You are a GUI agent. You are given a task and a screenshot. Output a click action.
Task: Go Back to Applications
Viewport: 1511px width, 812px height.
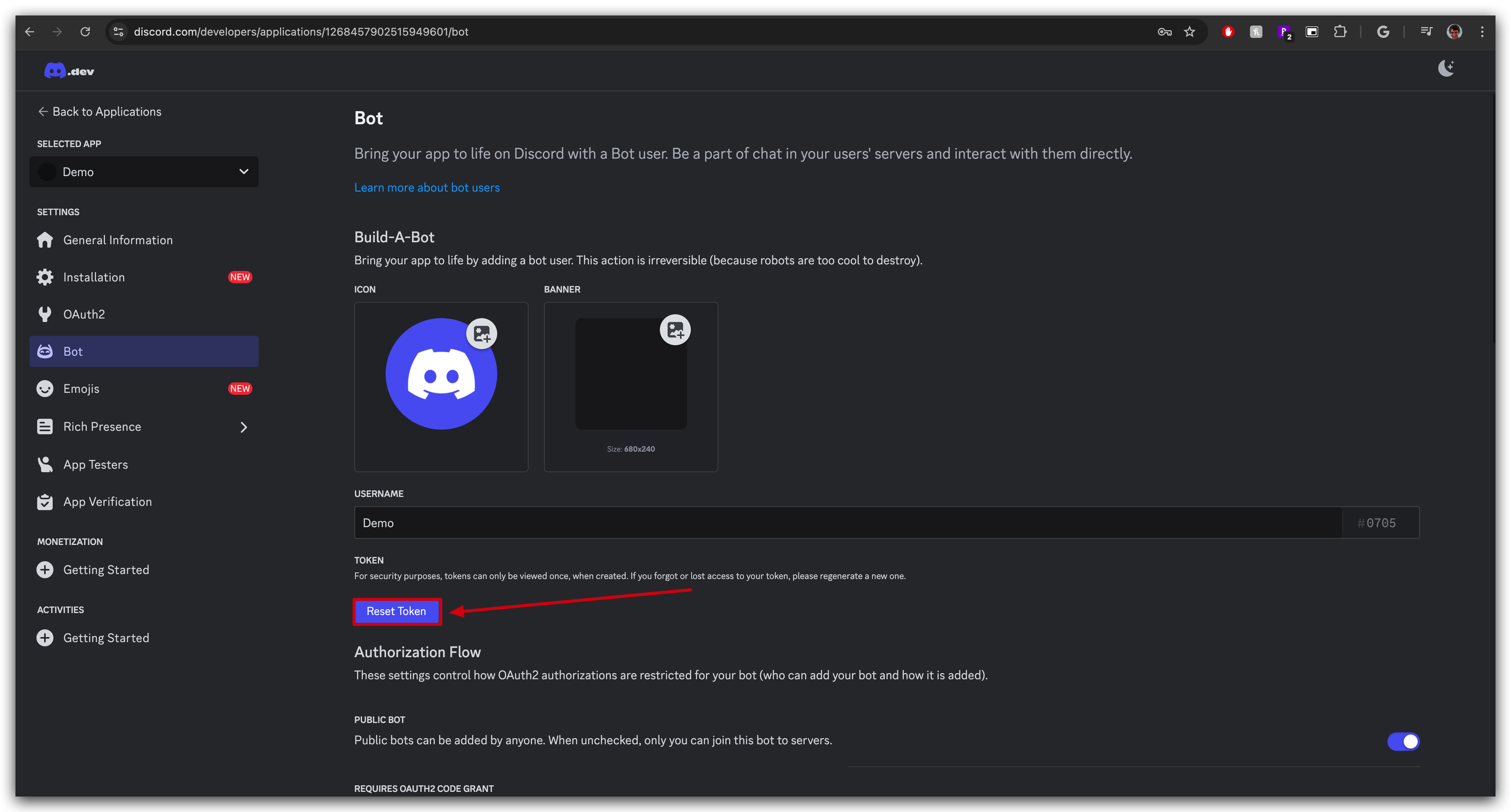100,111
